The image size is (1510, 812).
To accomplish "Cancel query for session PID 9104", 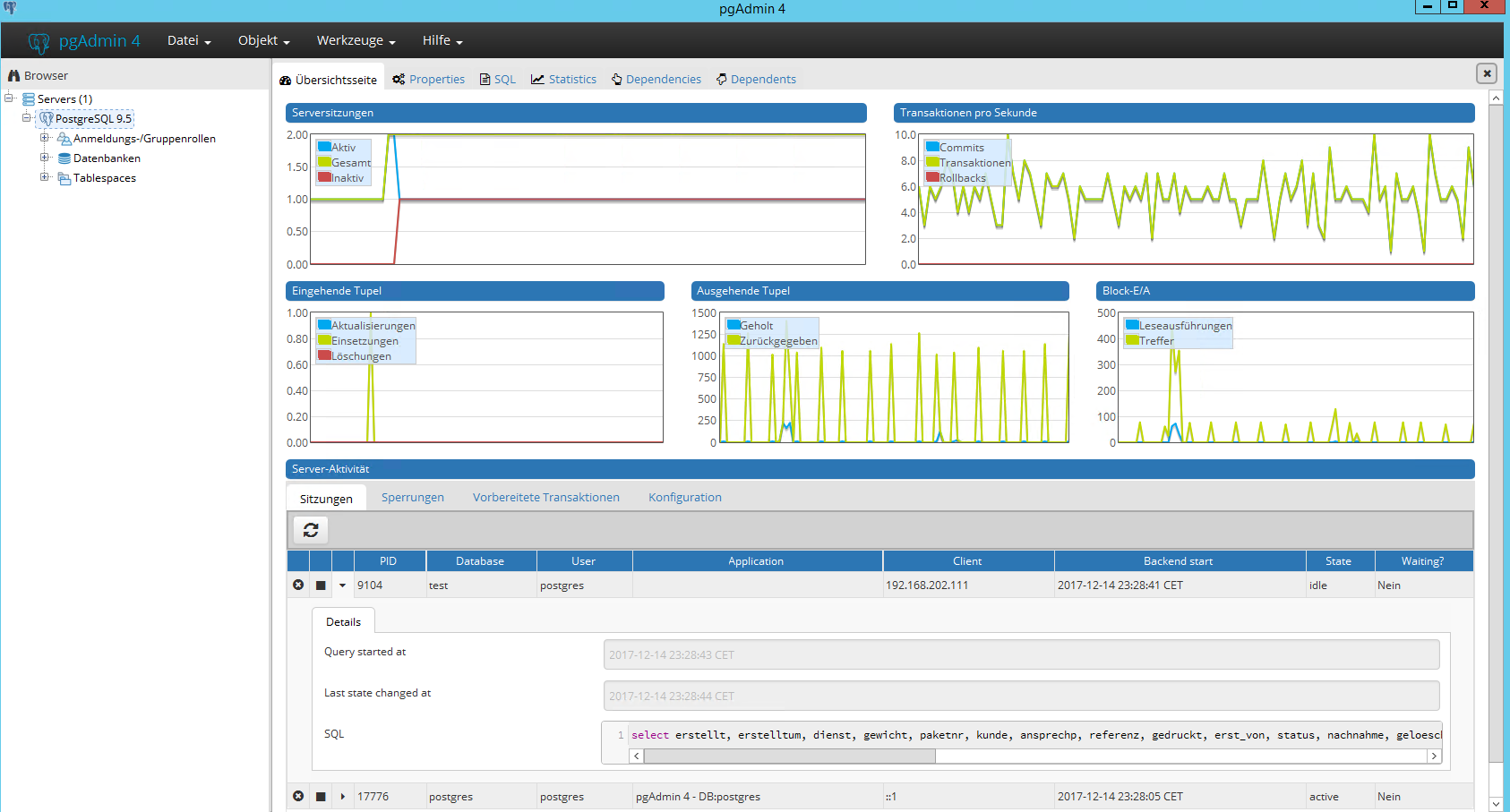I will pyautogui.click(x=298, y=585).
